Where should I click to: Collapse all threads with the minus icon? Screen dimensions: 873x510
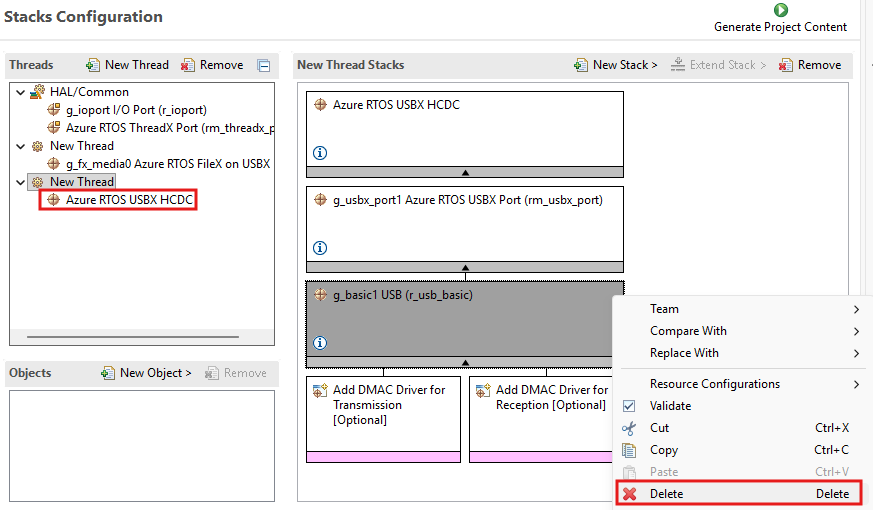point(264,66)
